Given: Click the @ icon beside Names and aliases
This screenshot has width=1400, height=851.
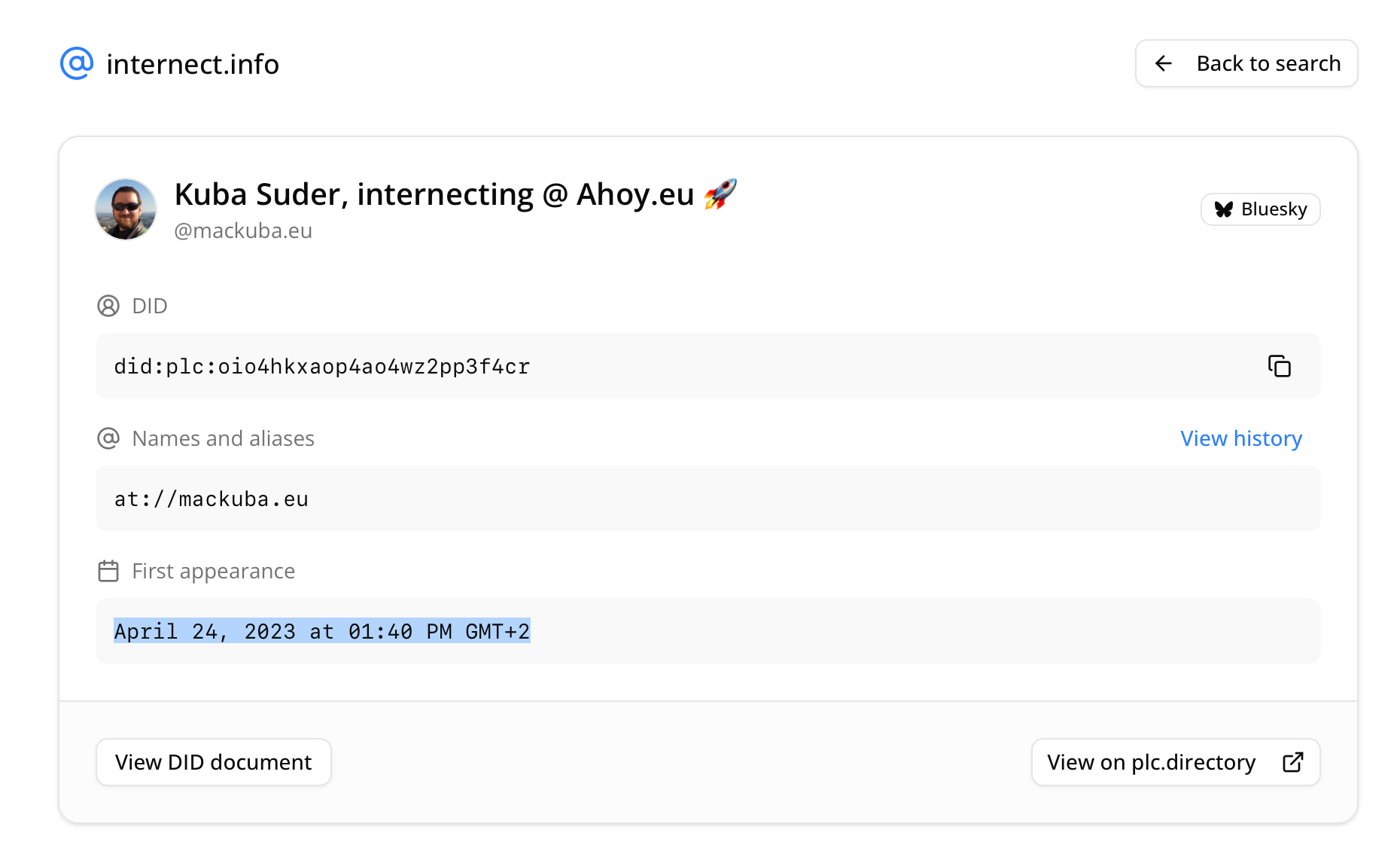Looking at the screenshot, I should [108, 438].
